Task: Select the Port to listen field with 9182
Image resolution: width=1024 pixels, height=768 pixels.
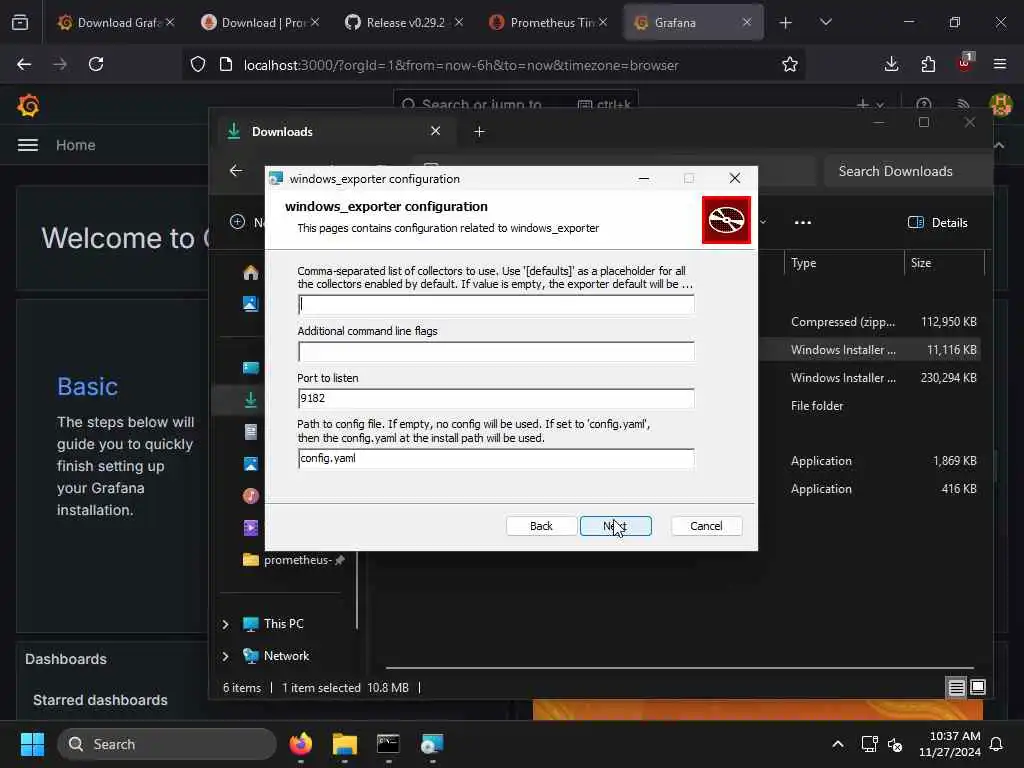Action: 496,398
